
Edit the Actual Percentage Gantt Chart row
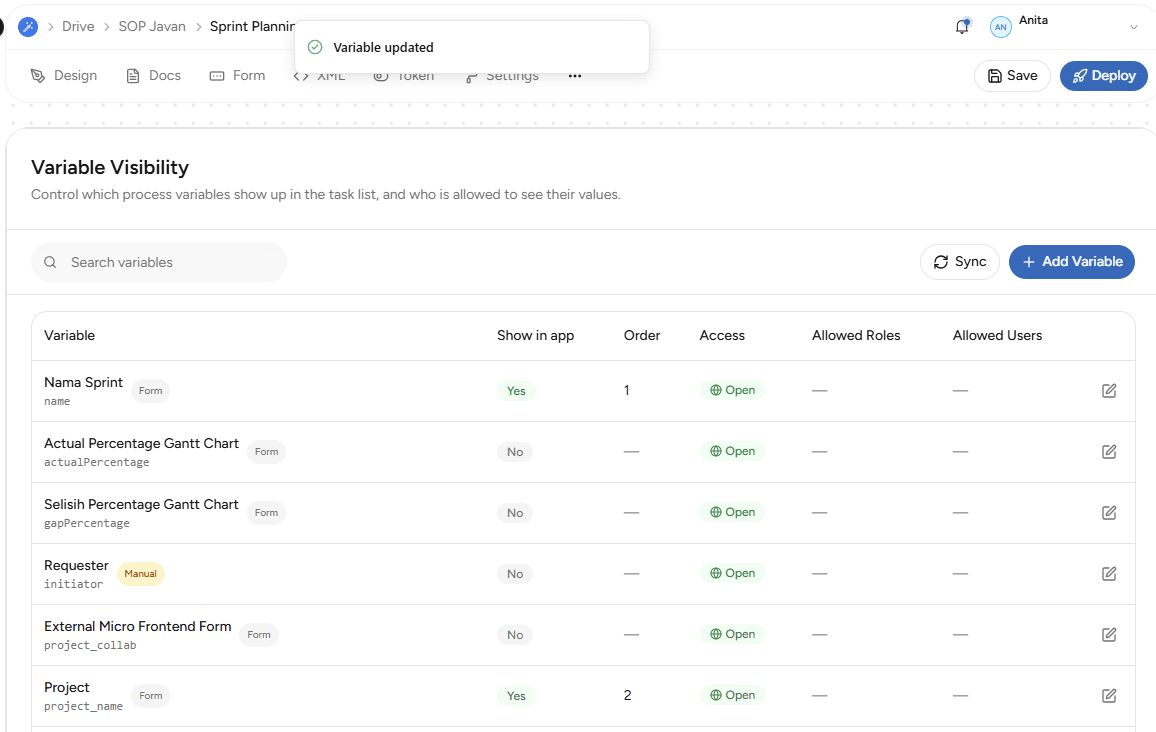pos(1109,452)
